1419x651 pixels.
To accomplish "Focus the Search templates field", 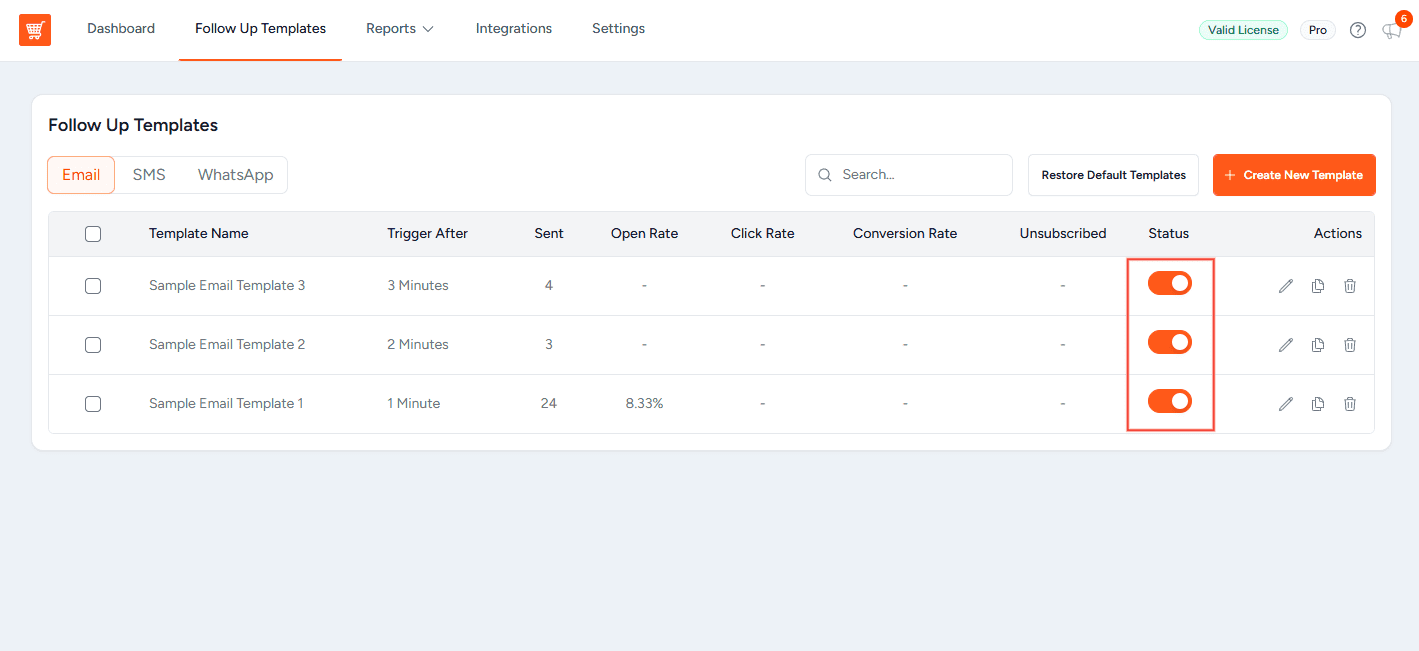I will coord(909,175).
